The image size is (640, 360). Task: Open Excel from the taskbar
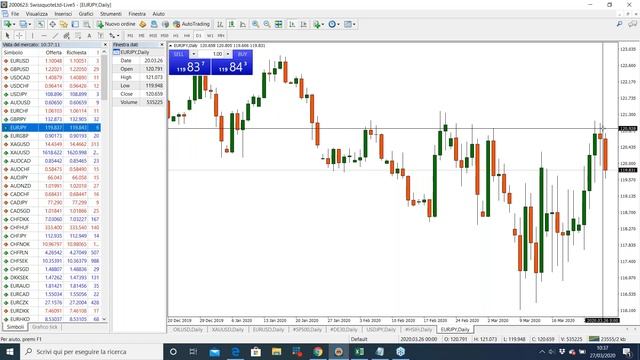pyautogui.click(x=359, y=351)
